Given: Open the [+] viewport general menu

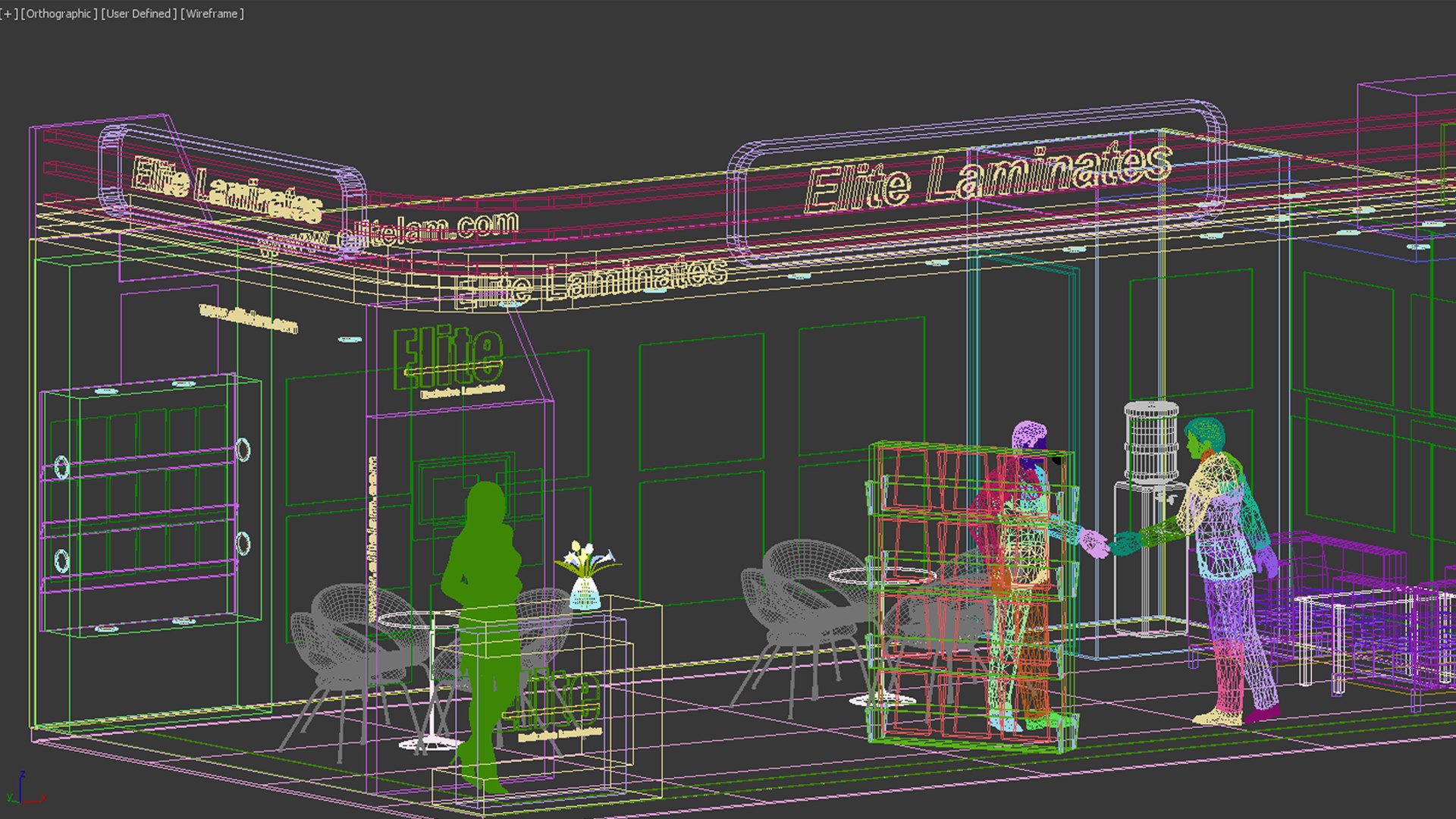Looking at the screenshot, I should click(9, 14).
